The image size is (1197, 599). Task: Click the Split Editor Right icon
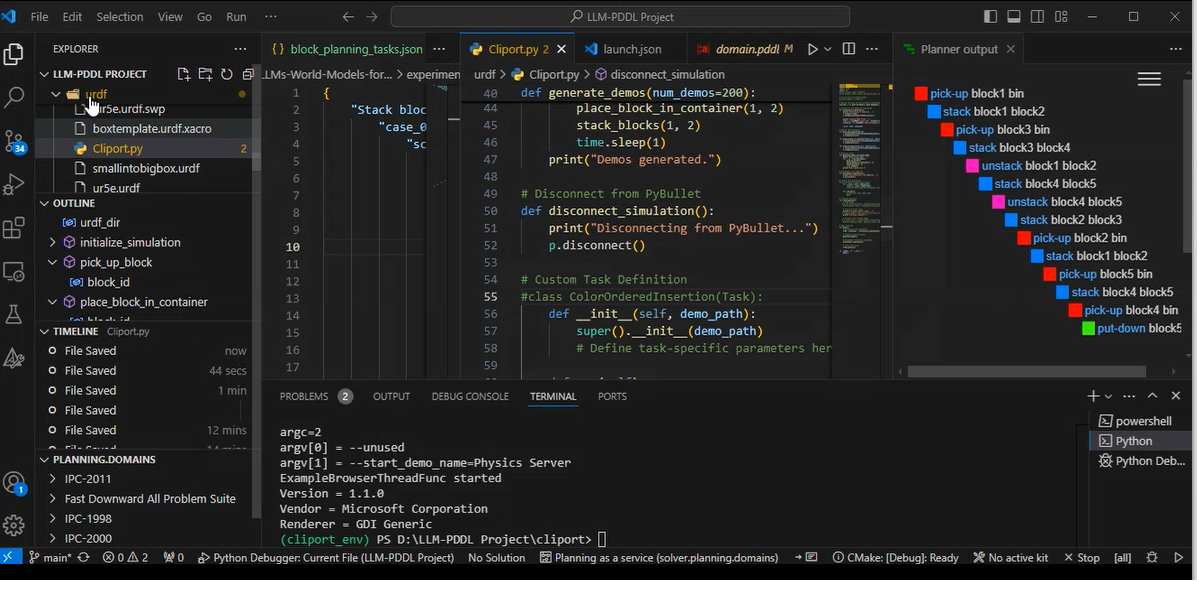pos(849,49)
